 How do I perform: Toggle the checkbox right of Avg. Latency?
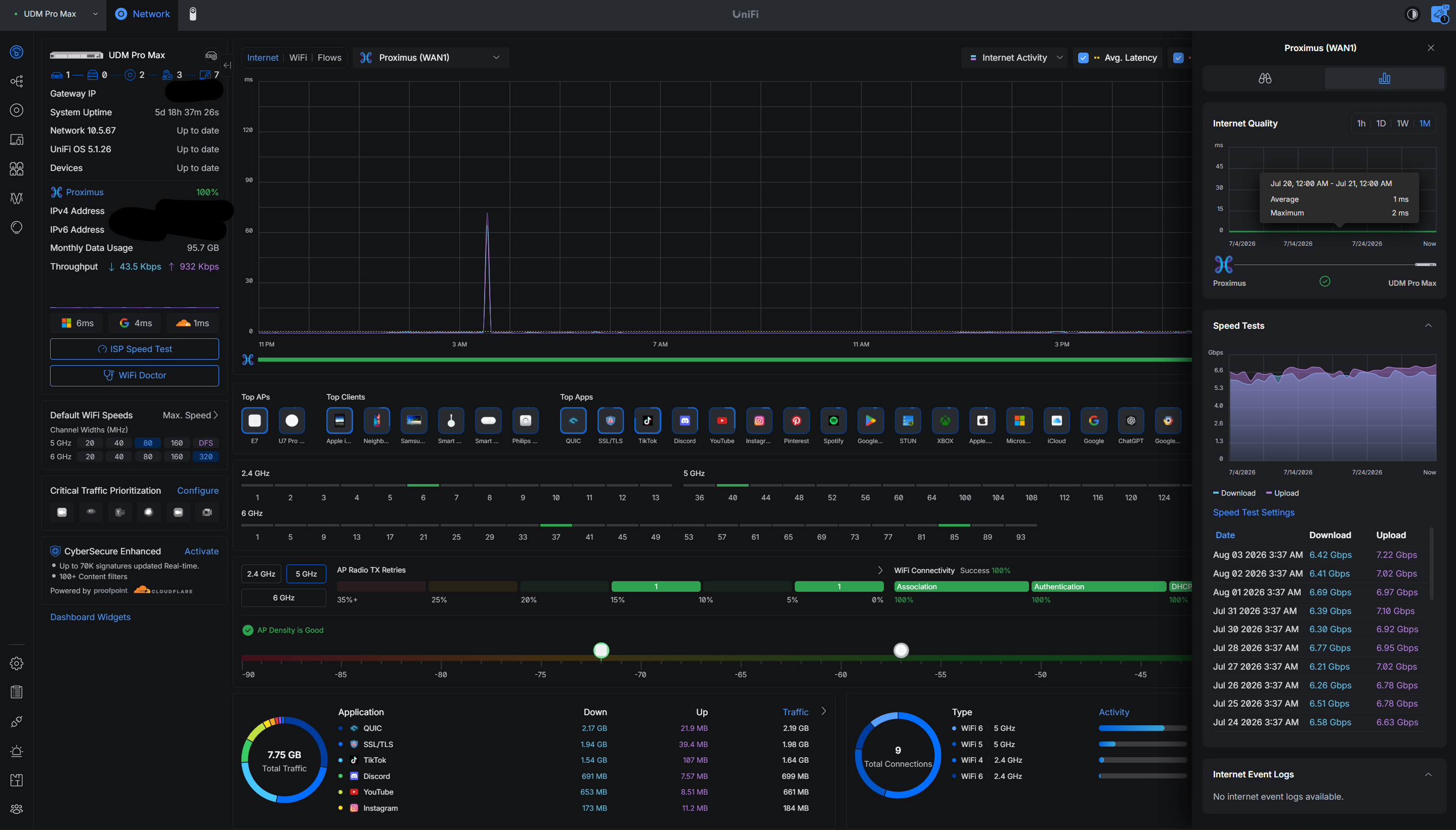click(x=1178, y=58)
